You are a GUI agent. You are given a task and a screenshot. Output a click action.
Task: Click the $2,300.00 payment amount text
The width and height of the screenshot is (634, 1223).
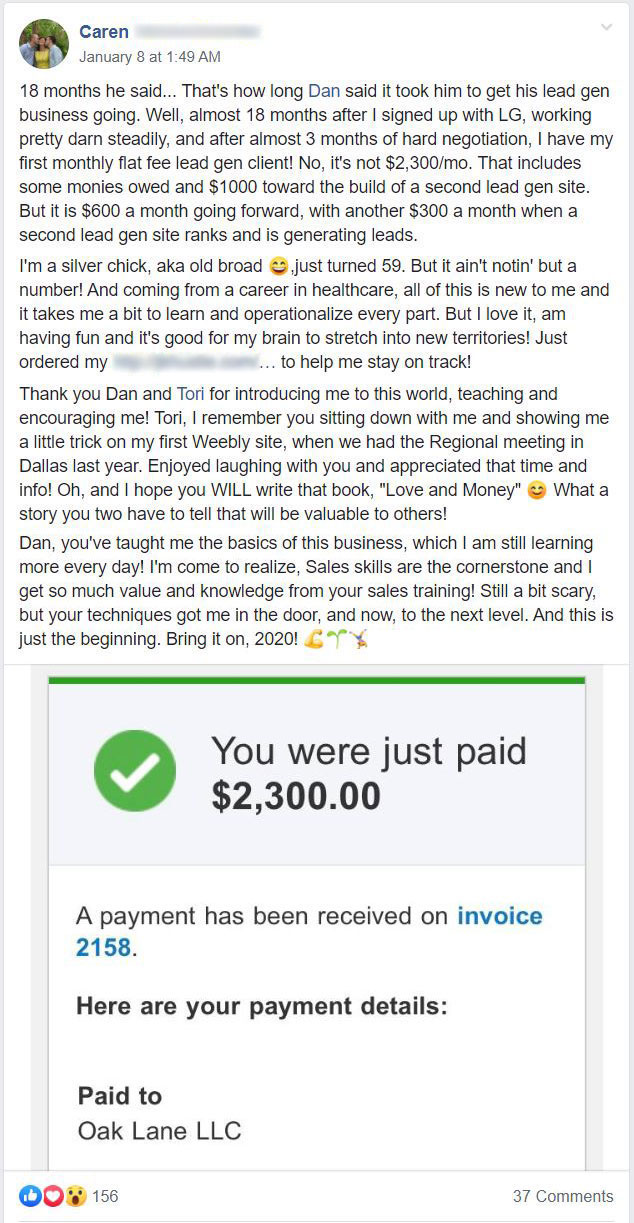296,796
